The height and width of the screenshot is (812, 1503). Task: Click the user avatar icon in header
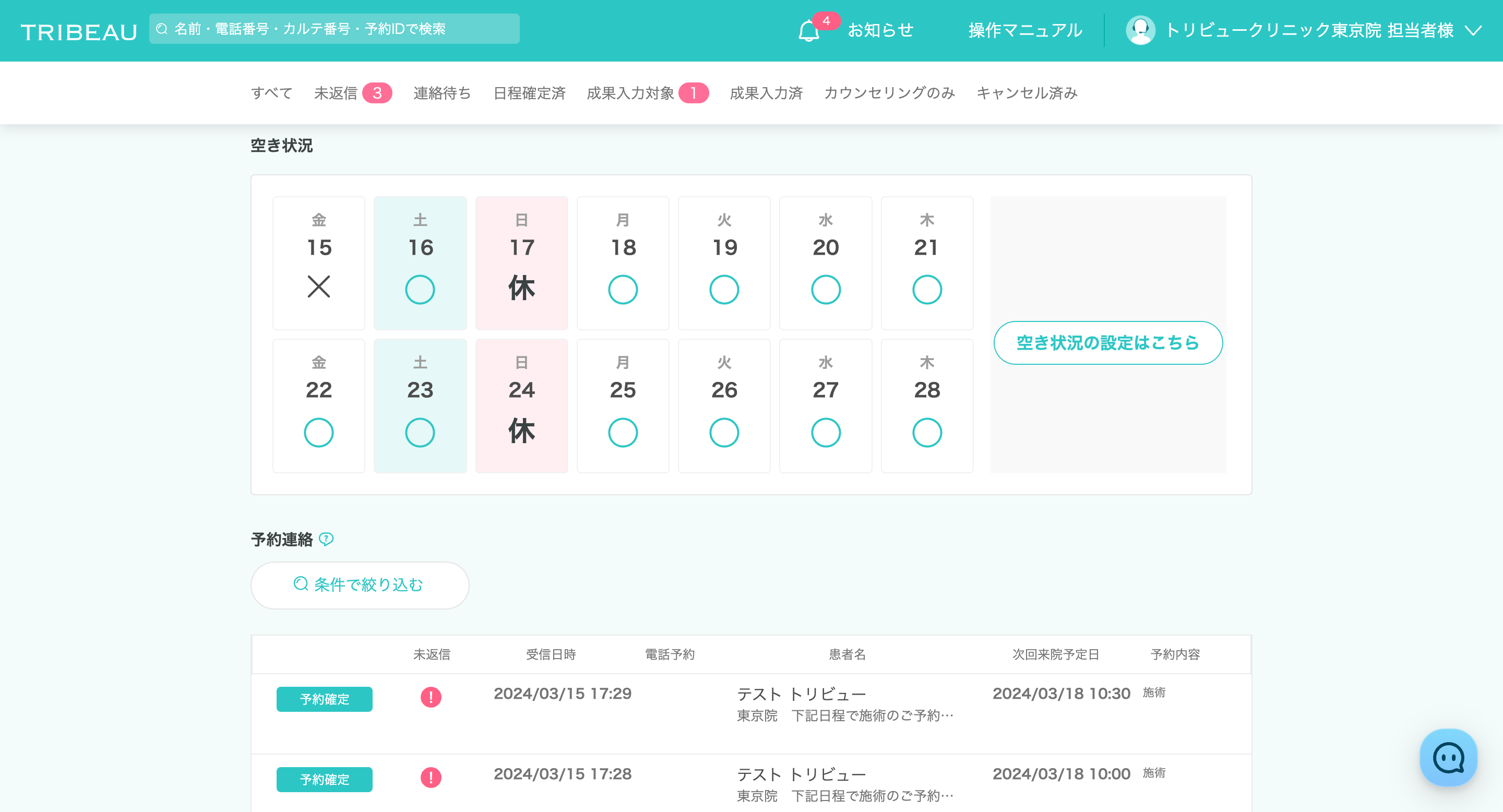coord(1140,30)
